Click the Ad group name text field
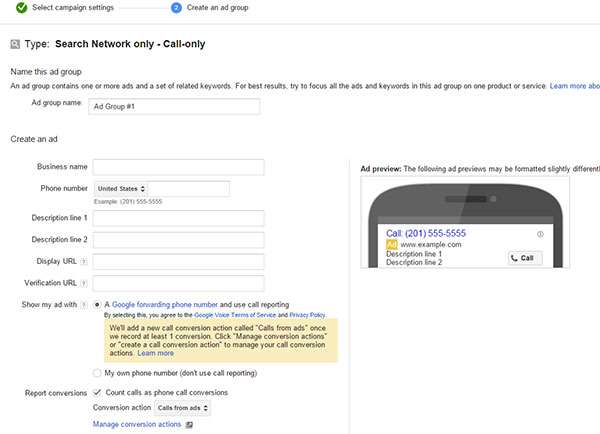The width and height of the screenshot is (600, 434). (x=173, y=107)
